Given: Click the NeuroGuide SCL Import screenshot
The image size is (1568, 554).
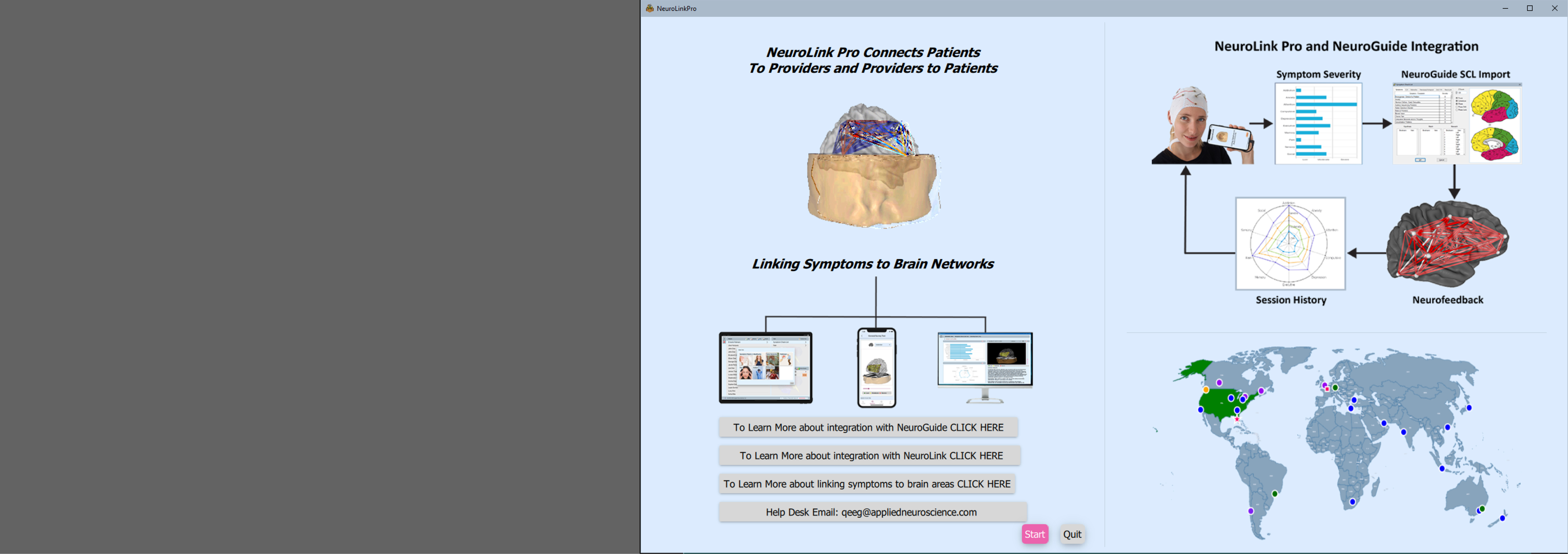Looking at the screenshot, I should click(x=1457, y=124).
